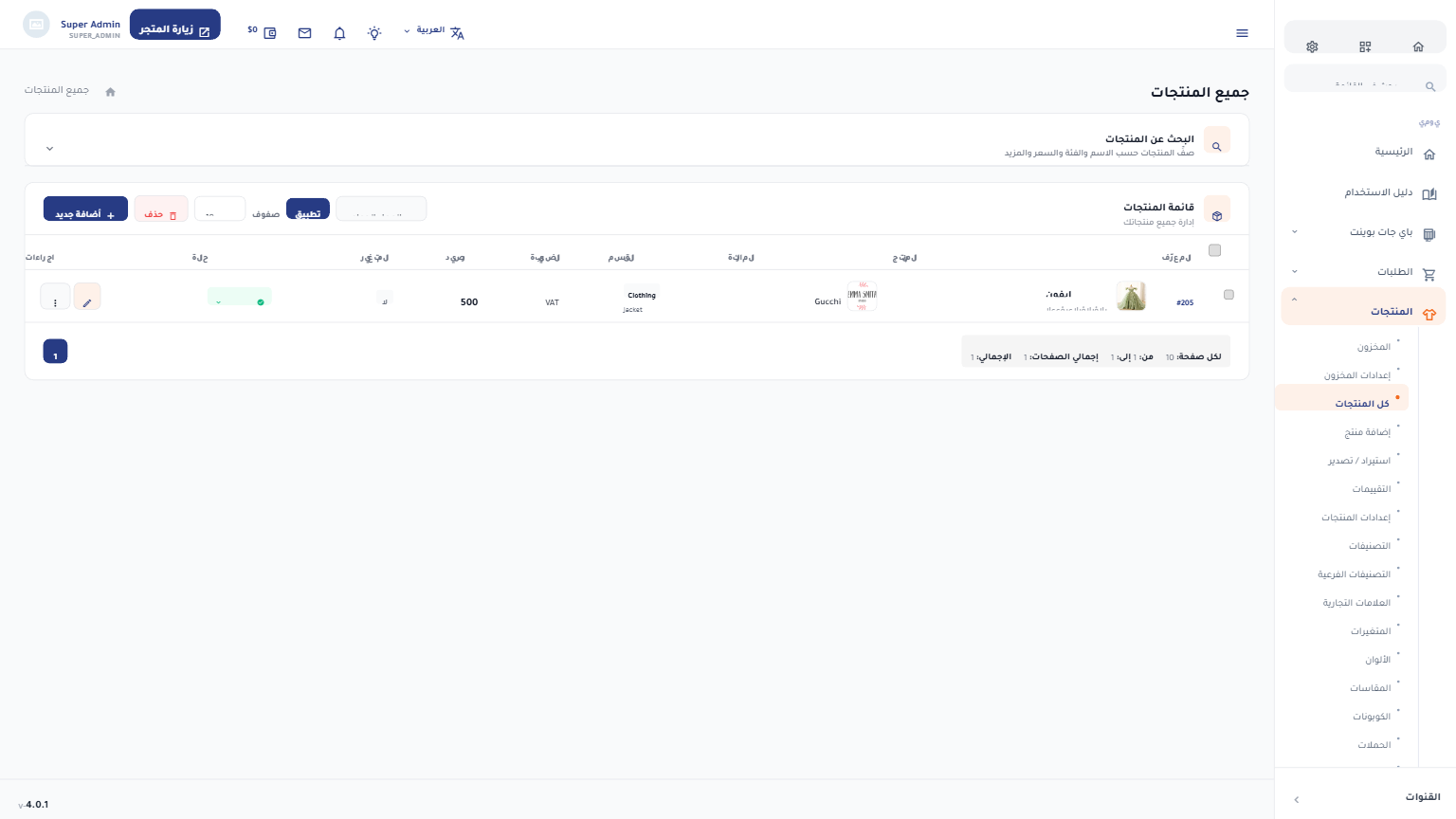
Task: Select إضافة منتج submenu item
Action: (x=1367, y=432)
